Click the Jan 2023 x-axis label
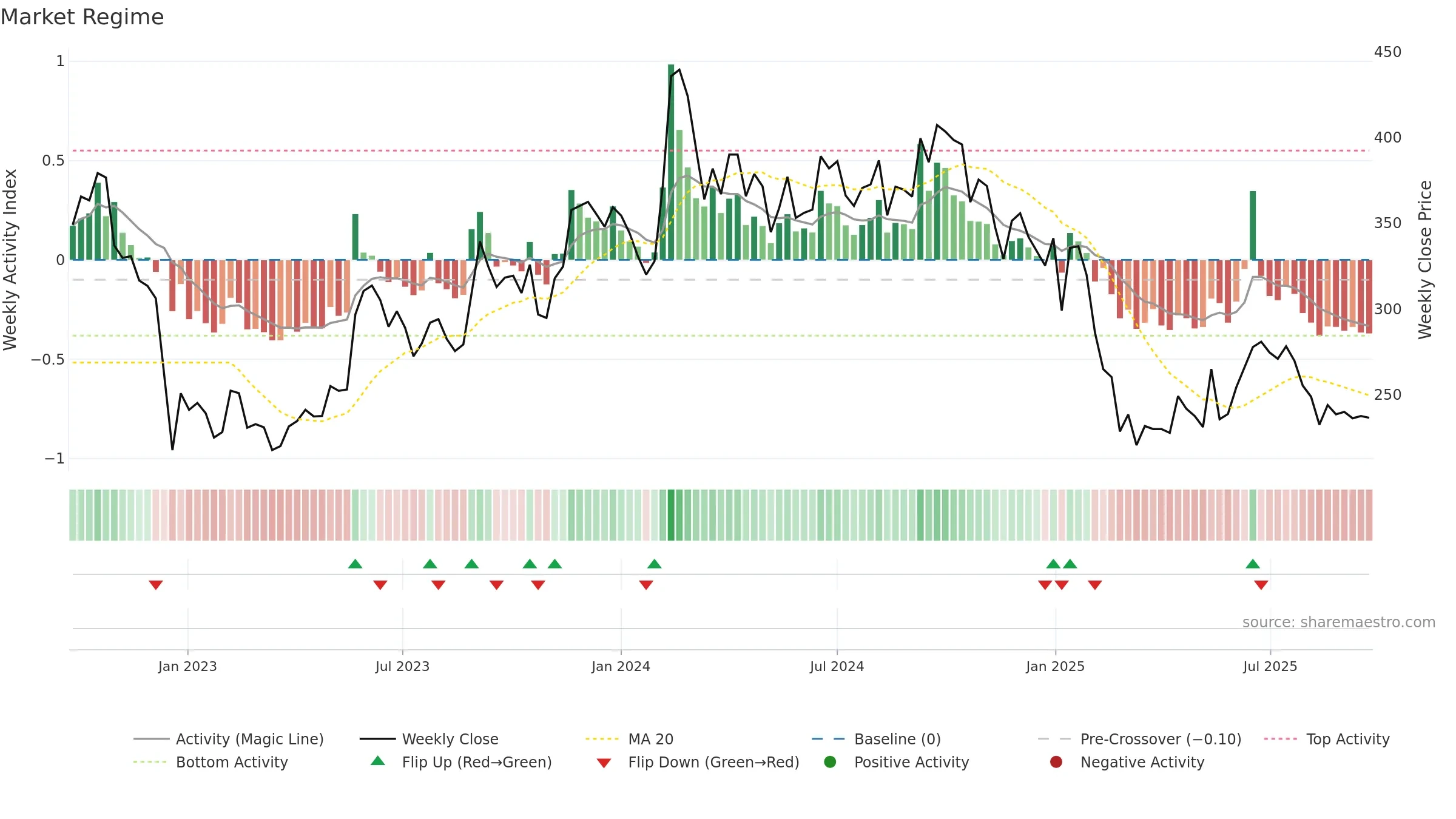This screenshot has width=1456, height=819. 187,666
